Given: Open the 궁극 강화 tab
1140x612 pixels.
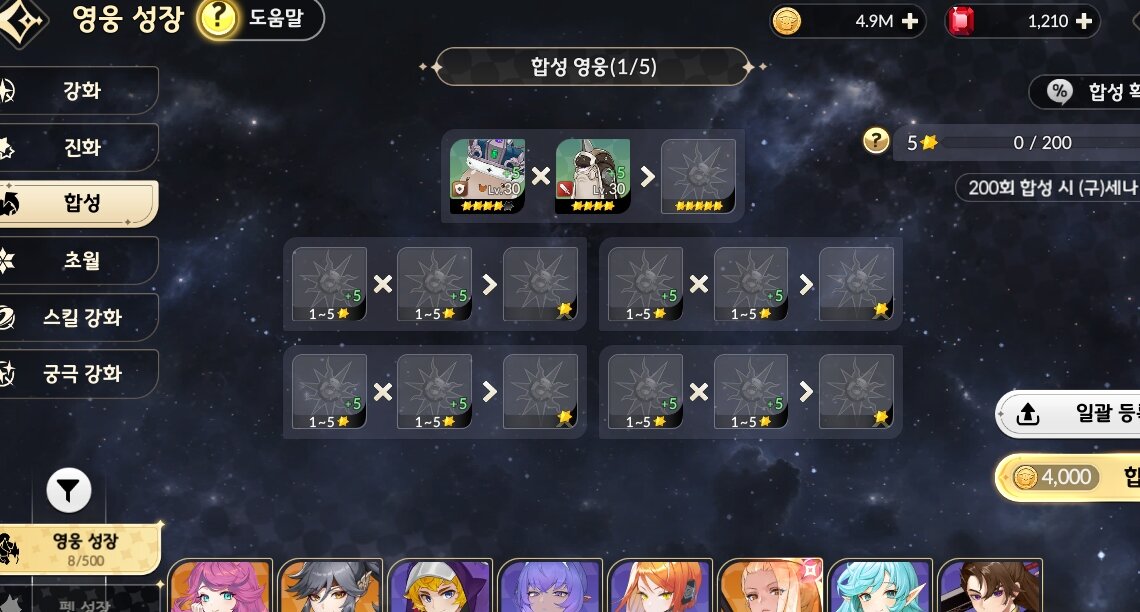Looking at the screenshot, I should (79, 374).
